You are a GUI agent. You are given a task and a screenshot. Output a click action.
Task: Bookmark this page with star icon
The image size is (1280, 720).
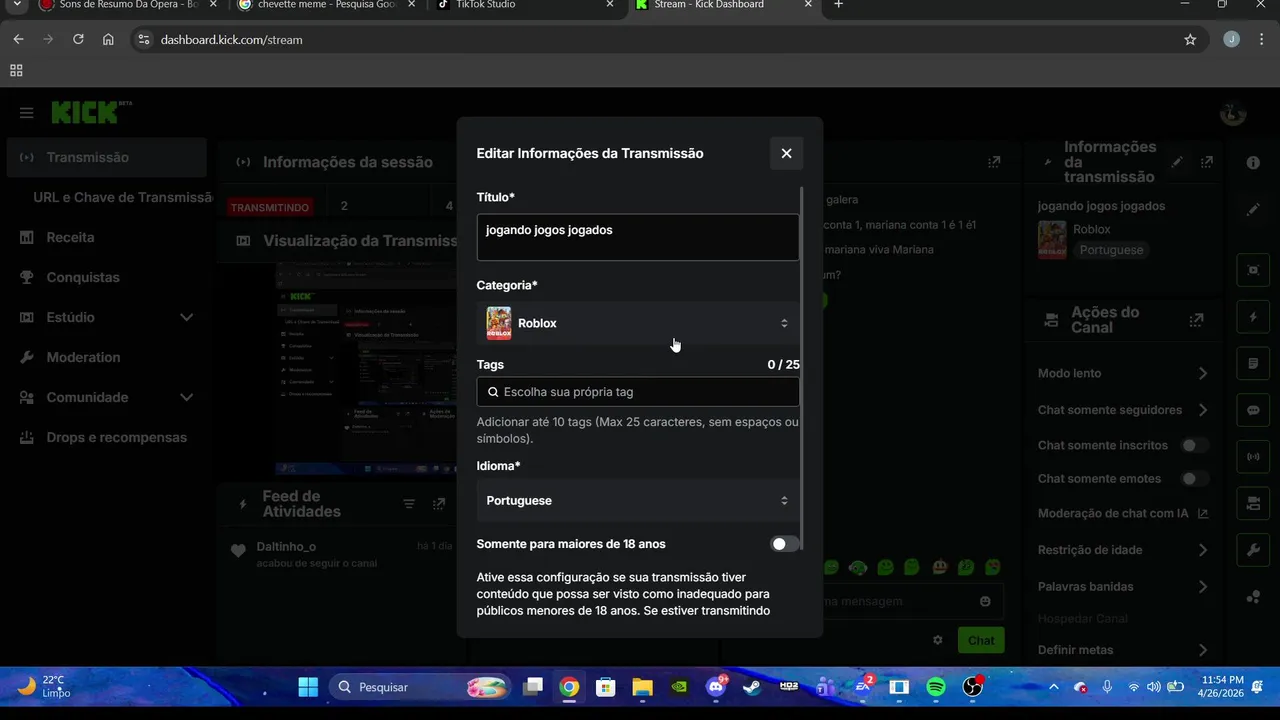[1190, 40]
